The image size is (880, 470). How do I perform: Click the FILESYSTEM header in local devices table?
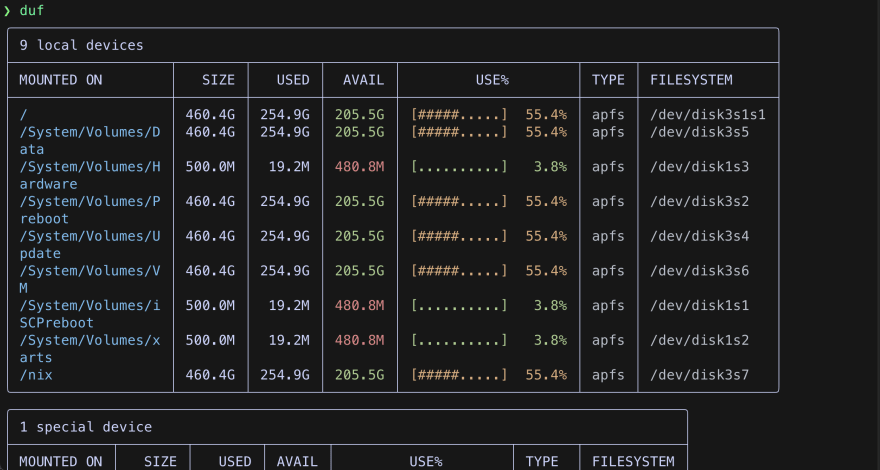click(x=691, y=80)
